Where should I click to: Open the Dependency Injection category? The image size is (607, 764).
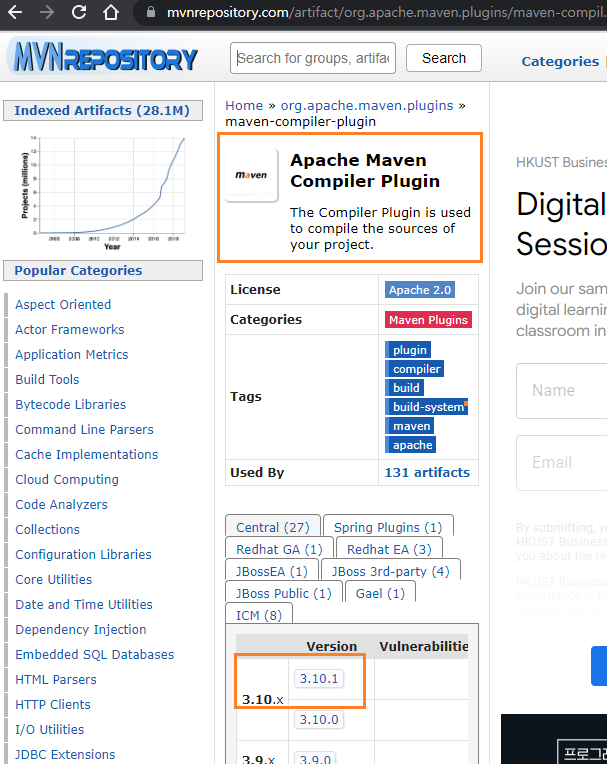click(x=81, y=630)
